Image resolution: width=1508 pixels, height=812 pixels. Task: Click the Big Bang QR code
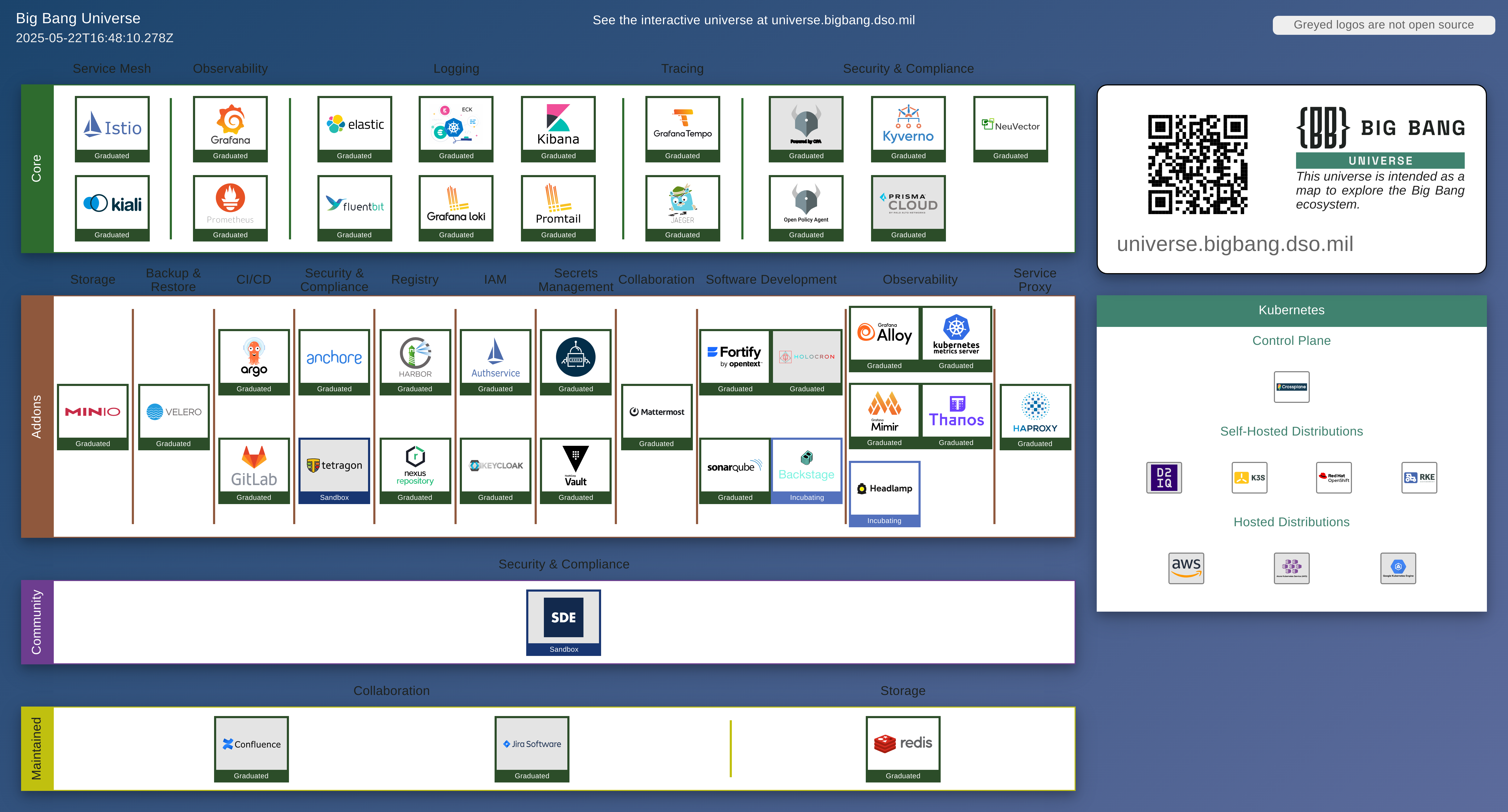tap(1198, 165)
